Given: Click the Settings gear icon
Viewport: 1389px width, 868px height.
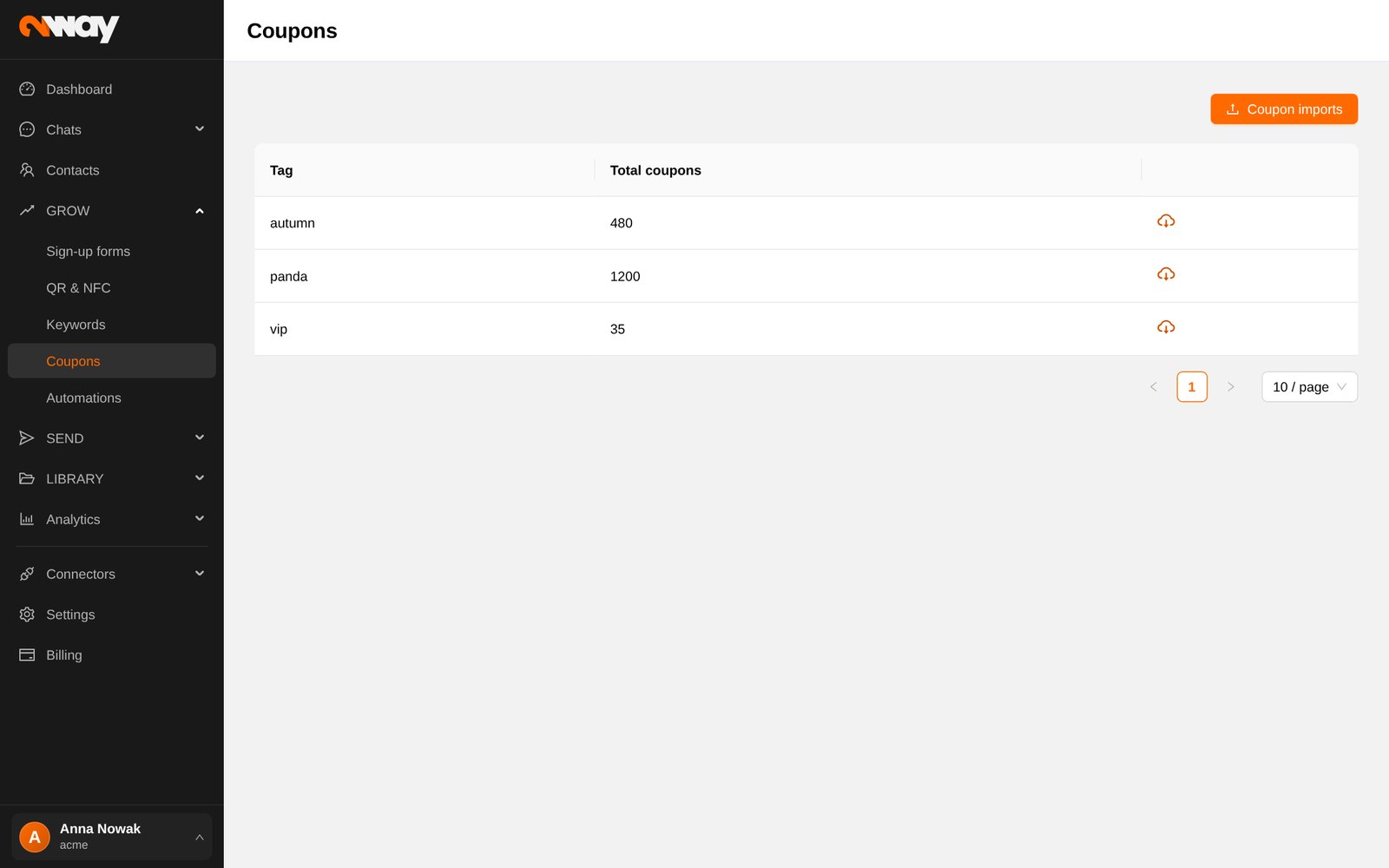Looking at the screenshot, I should (x=27, y=615).
